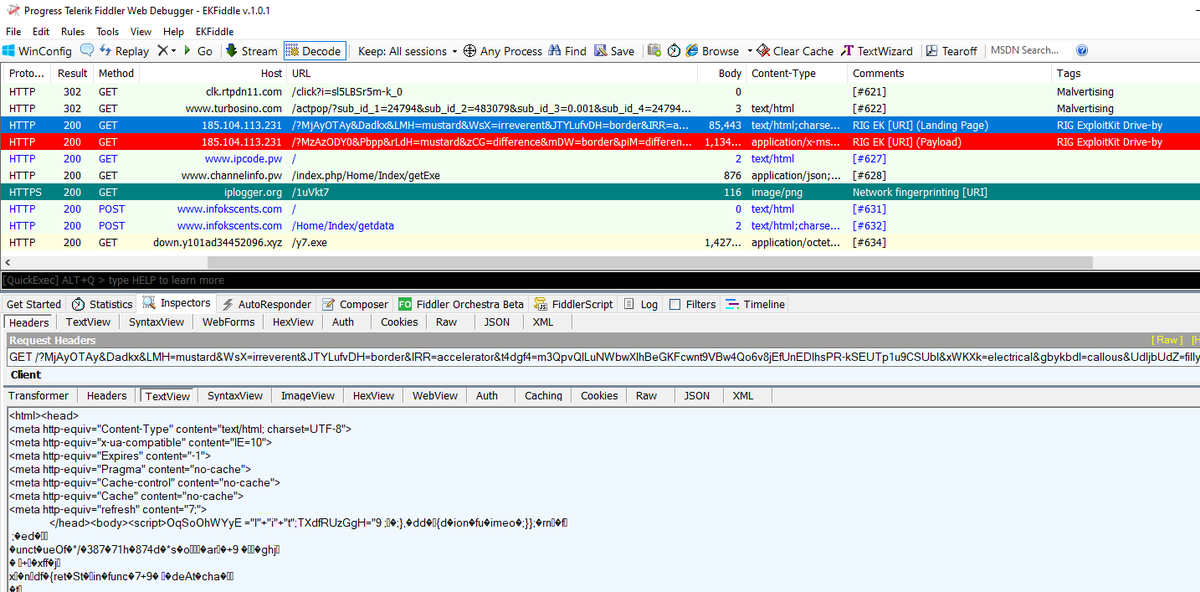Open the AutoResponder tab
The width and height of the screenshot is (1200, 592).
click(266, 304)
